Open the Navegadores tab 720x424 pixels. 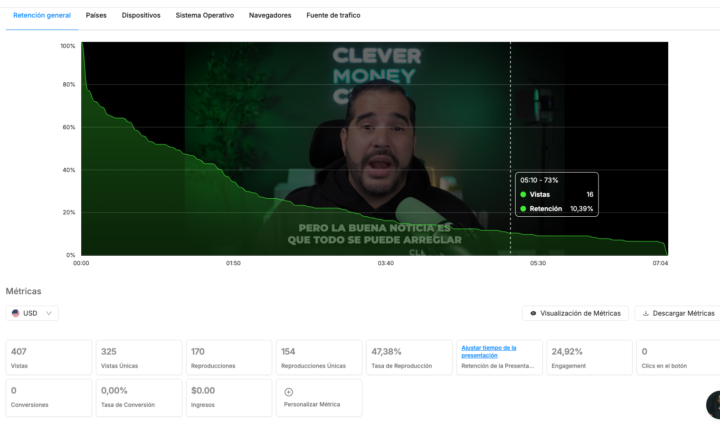point(270,16)
